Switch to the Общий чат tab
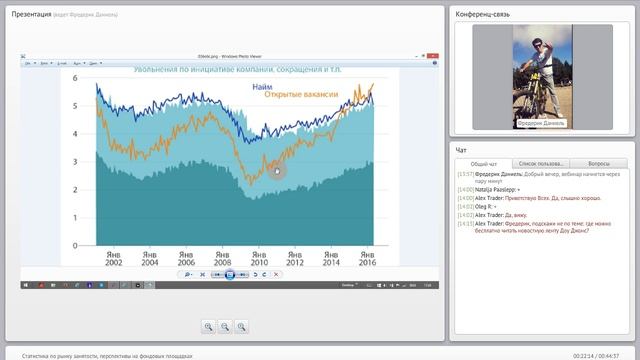This screenshot has width=640, height=360. click(484, 164)
